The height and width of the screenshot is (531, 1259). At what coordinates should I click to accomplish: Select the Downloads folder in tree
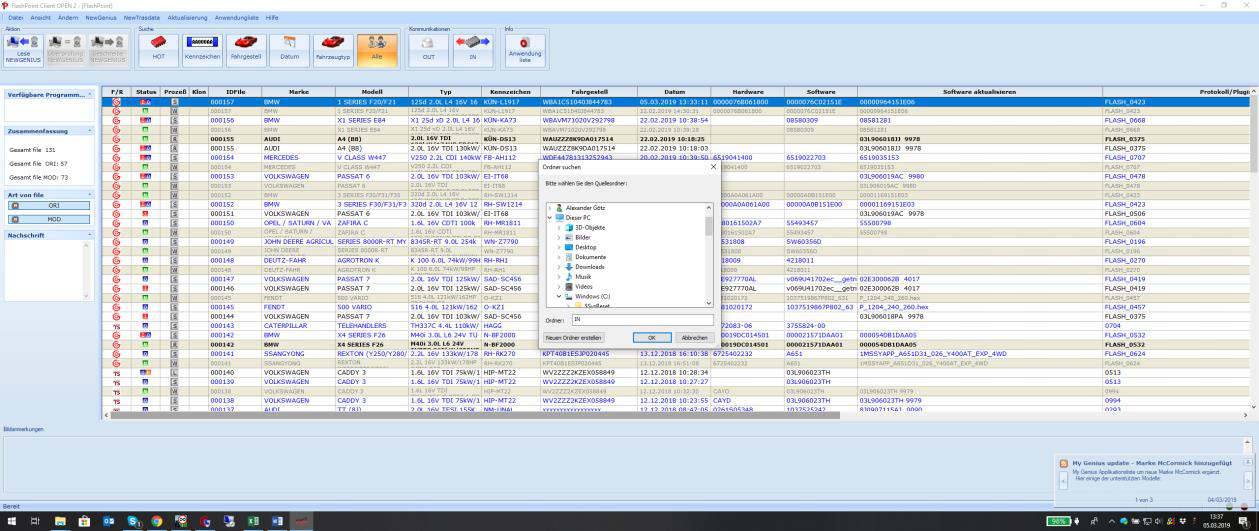coord(590,267)
